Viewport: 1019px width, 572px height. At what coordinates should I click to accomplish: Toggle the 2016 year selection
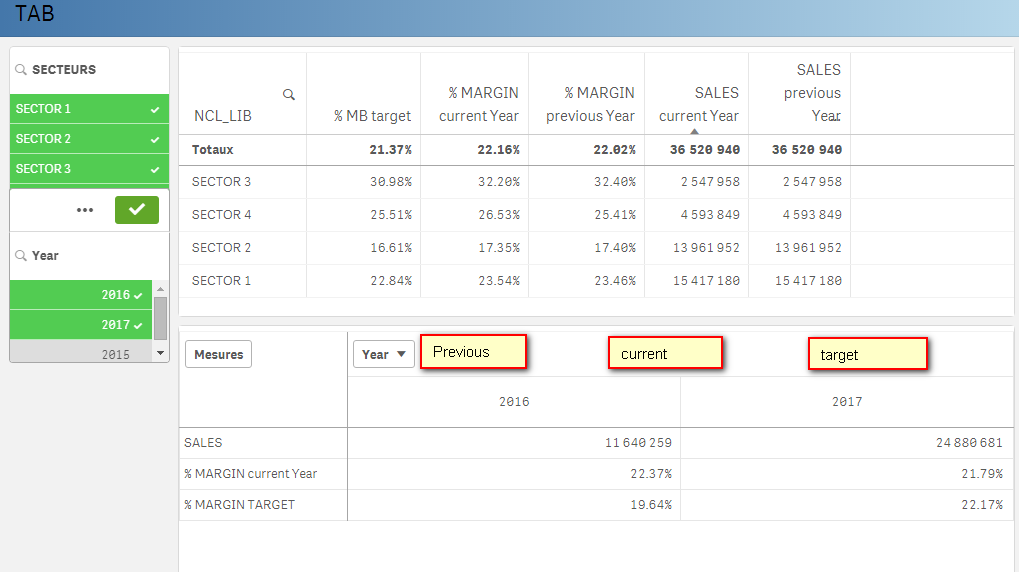tap(81, 294)
